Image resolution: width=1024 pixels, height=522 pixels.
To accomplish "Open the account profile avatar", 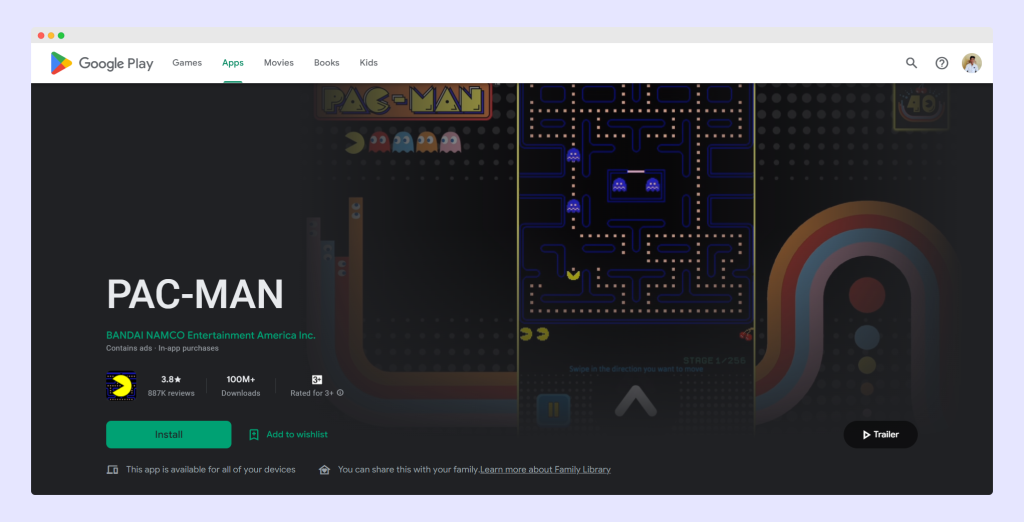I will 972,63.
